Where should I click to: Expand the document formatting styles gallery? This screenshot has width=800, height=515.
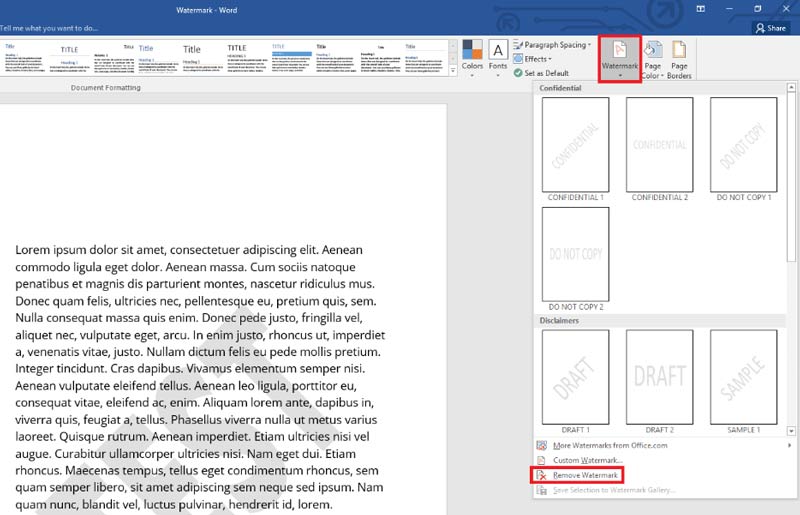(453, 71)
